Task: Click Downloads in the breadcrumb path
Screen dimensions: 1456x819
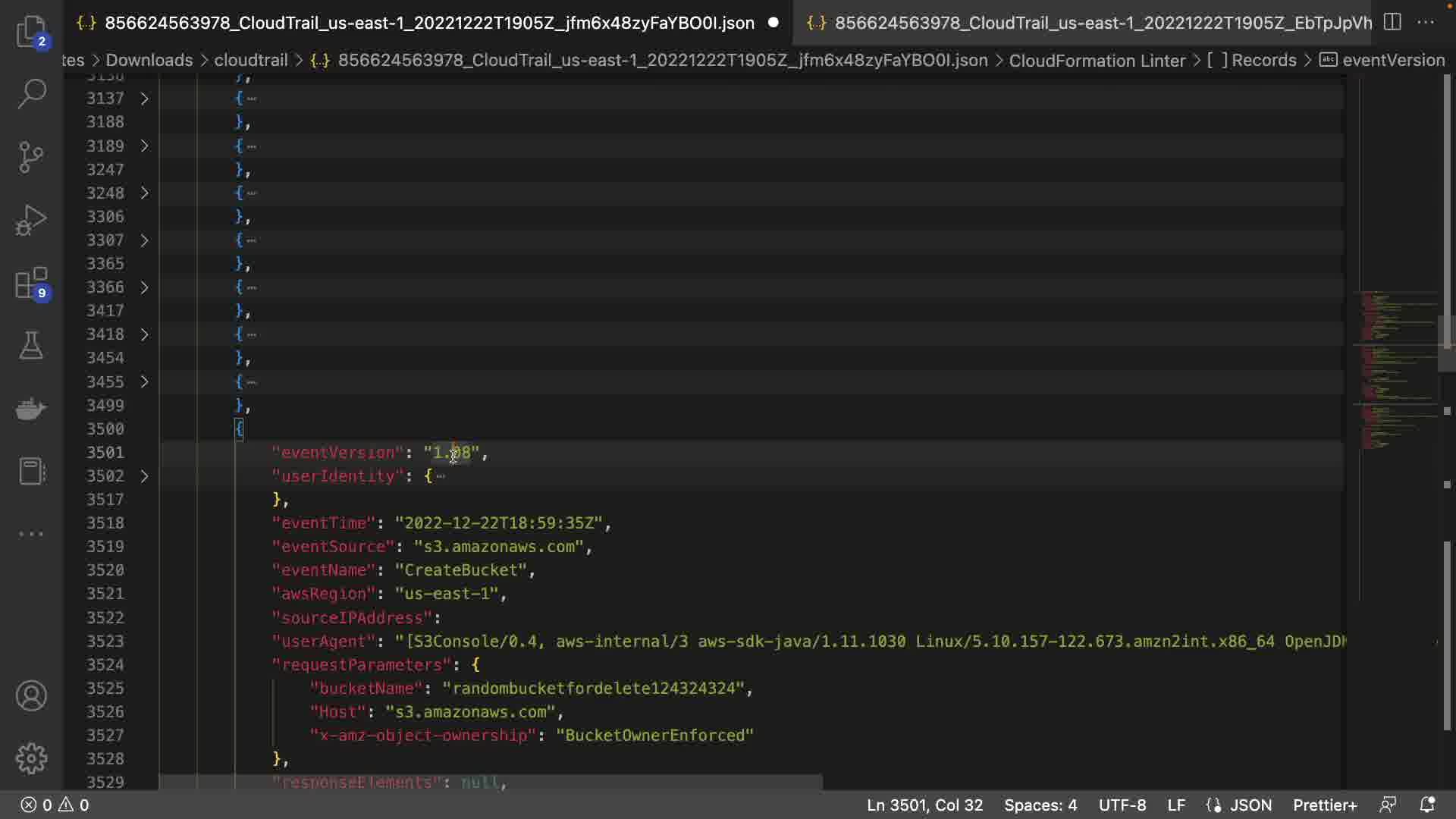Action: point(149,60)
